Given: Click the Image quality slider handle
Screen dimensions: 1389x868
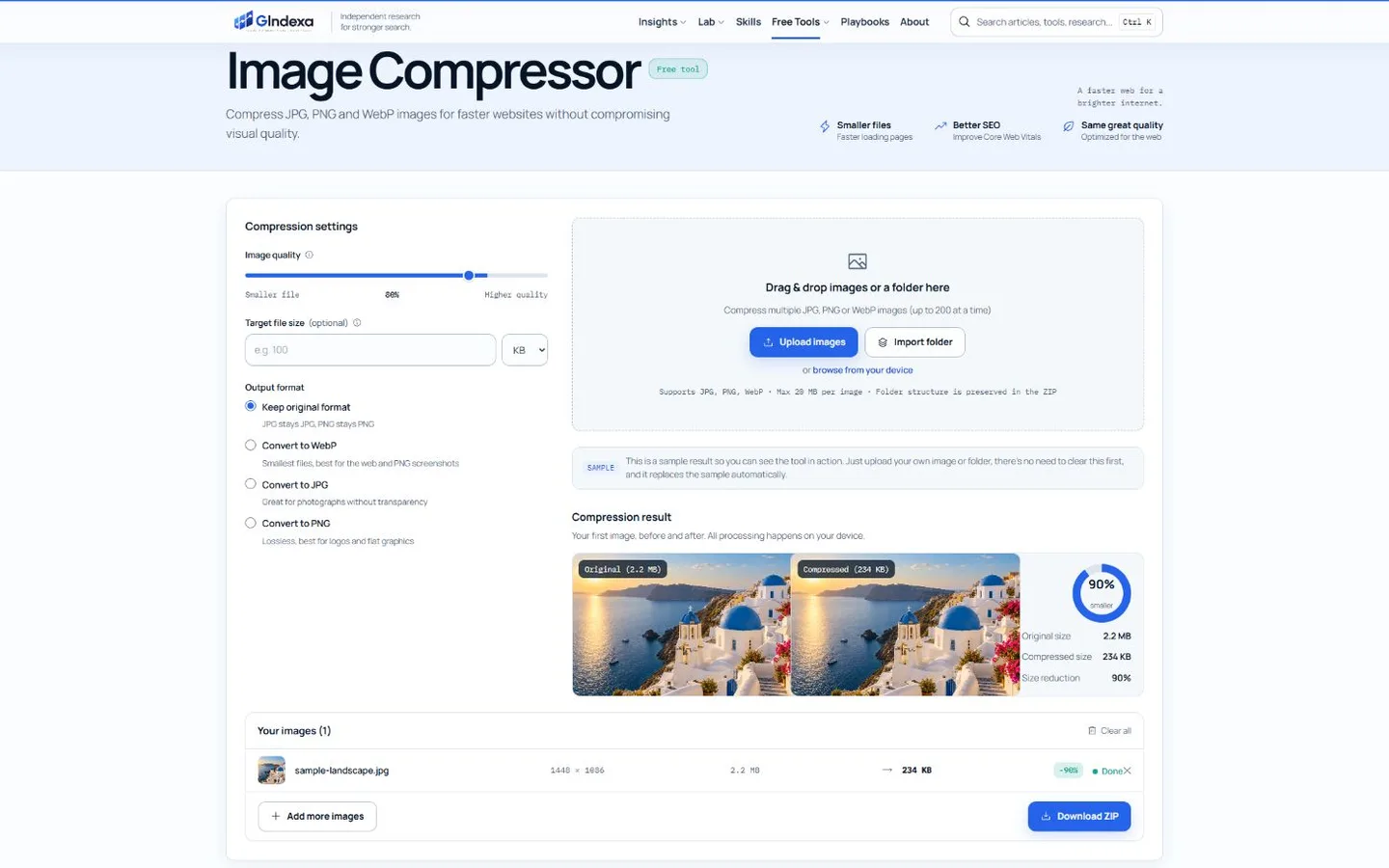Looking at the screenshot, I should tap(469, 276).
